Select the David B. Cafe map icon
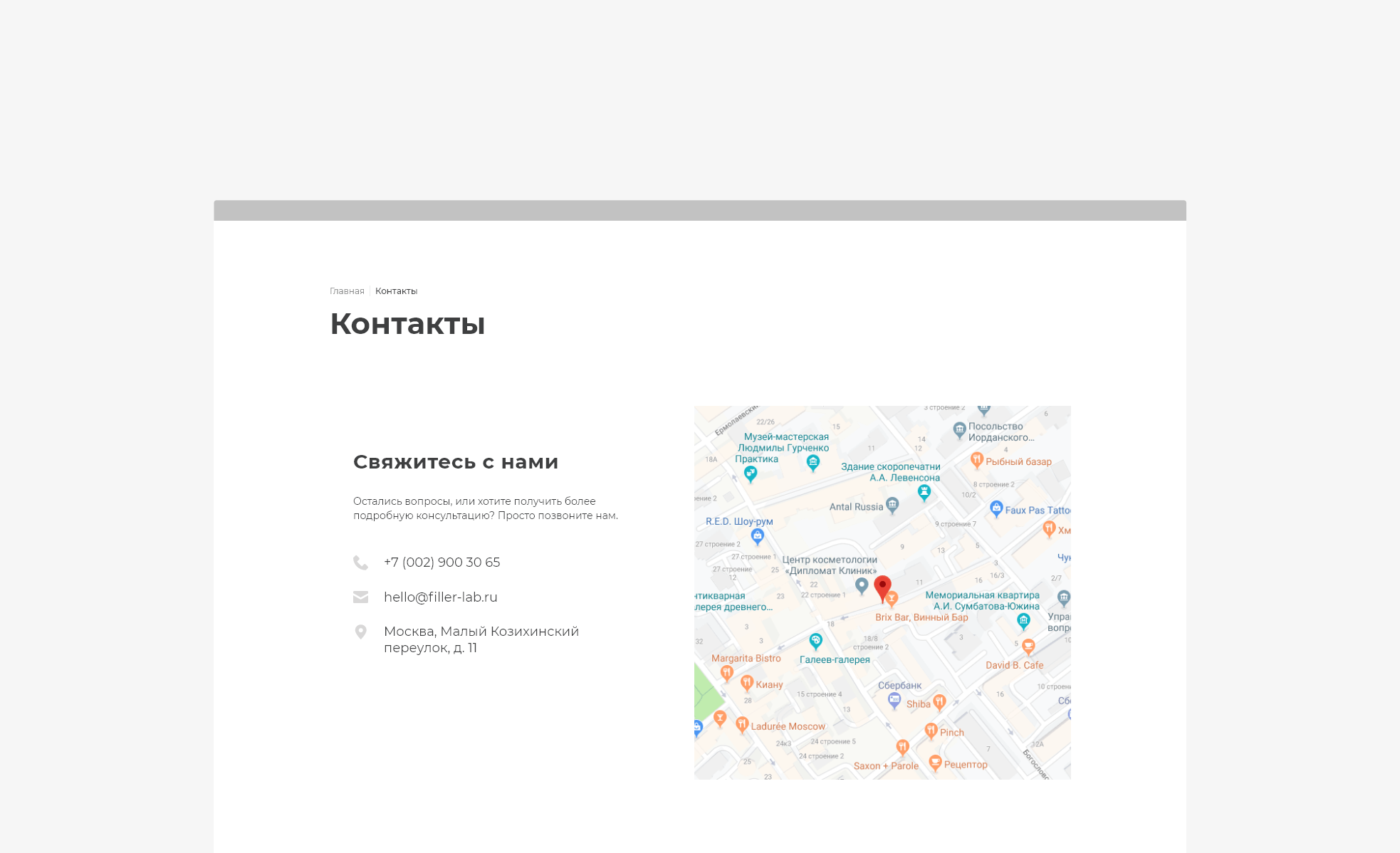This screenshot has width=1400, height=853. click(1028, 647)
